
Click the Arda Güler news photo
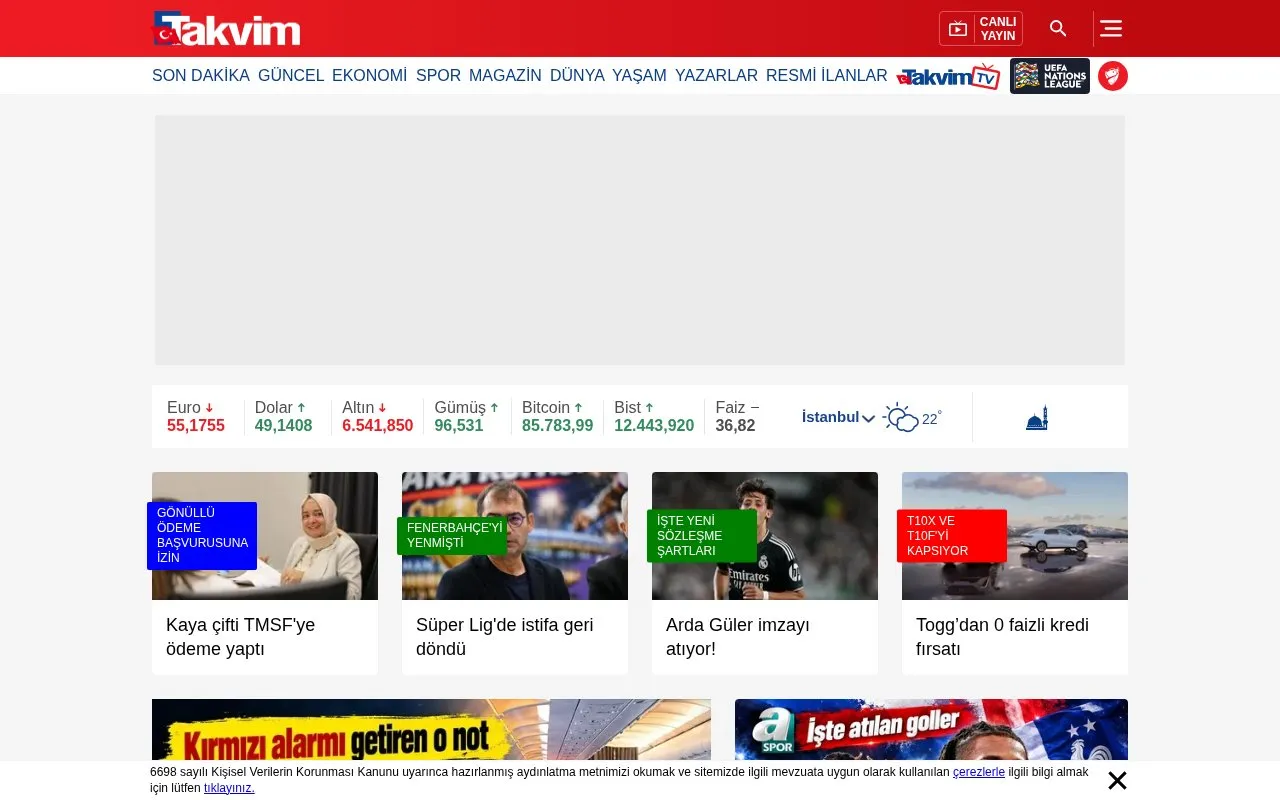[x=765, y=536]
